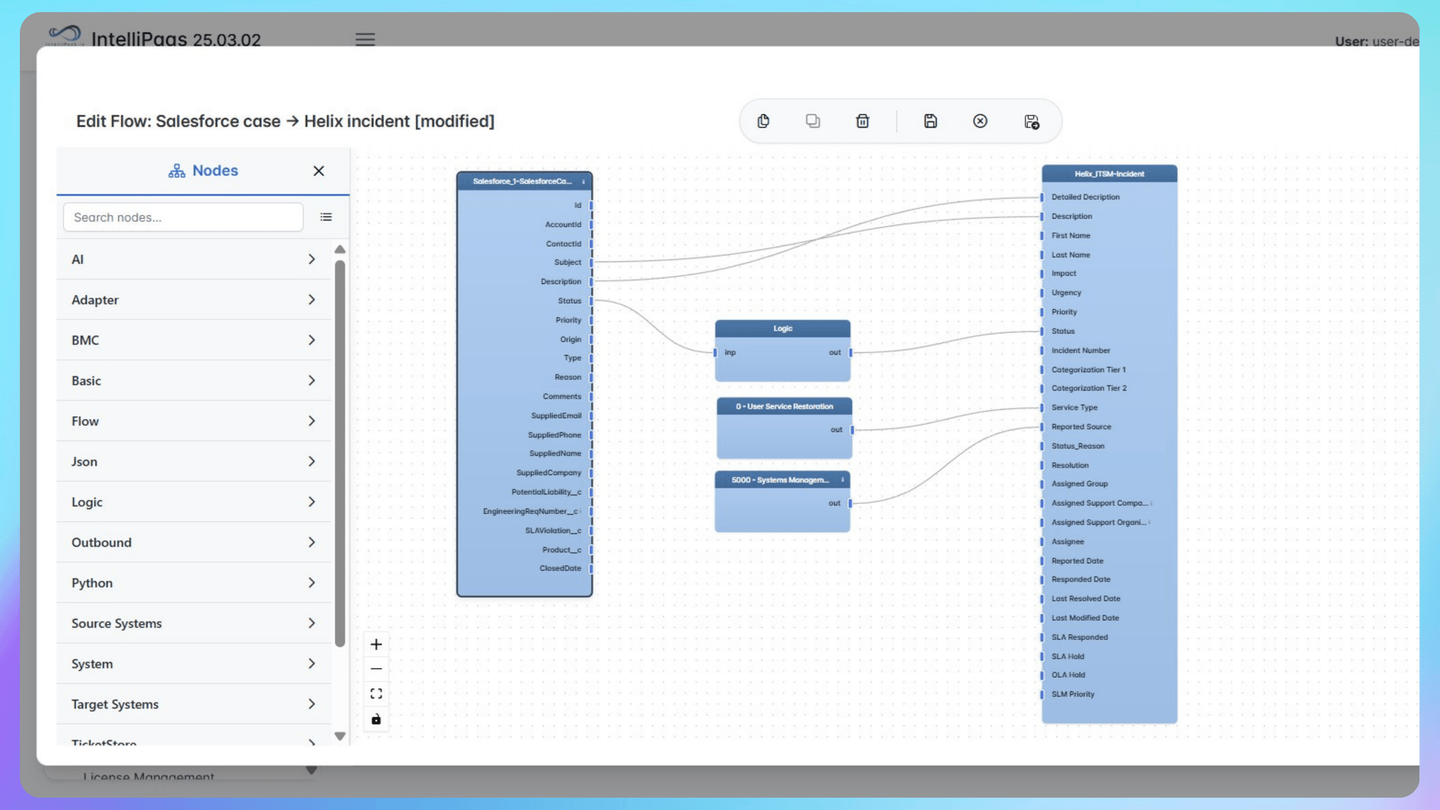
Task: Expand the Basic node category
Action: tap(194, 381)
